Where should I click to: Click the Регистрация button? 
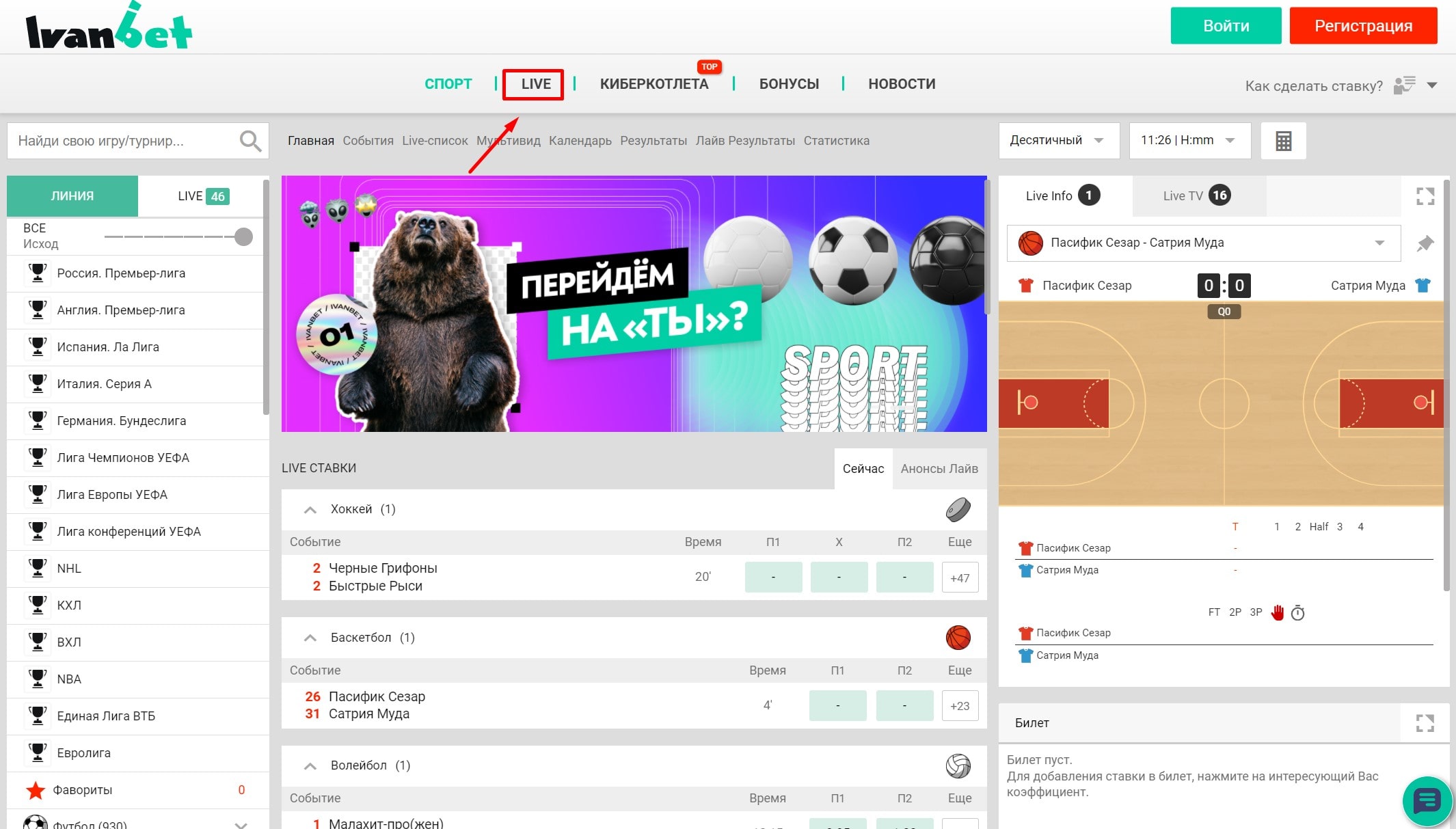click(x=1363, y=26)
